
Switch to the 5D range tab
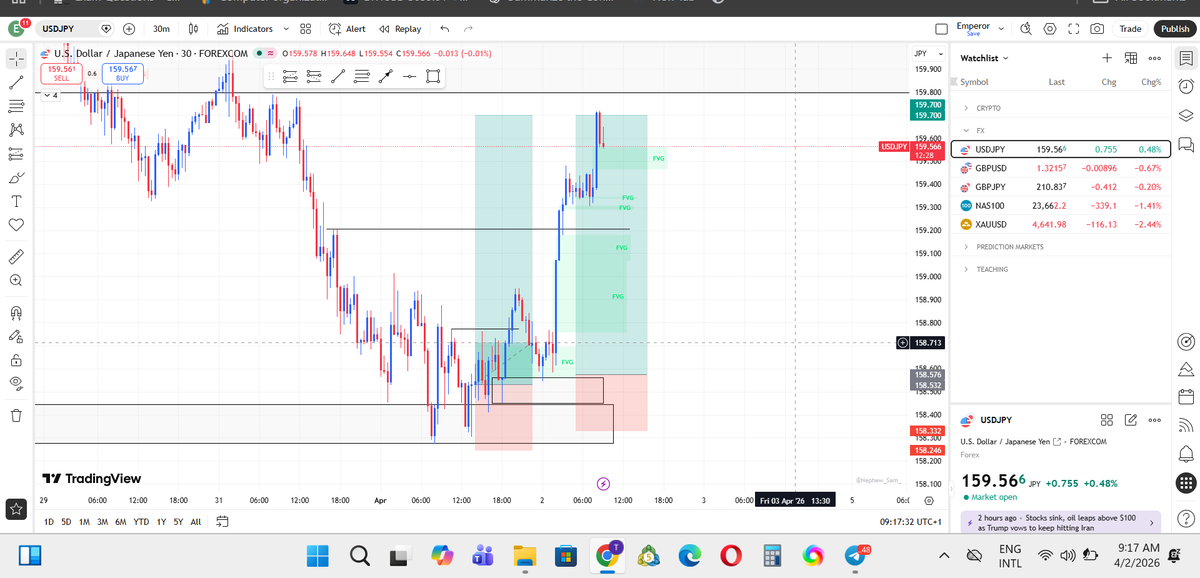[x=66, y=522]
